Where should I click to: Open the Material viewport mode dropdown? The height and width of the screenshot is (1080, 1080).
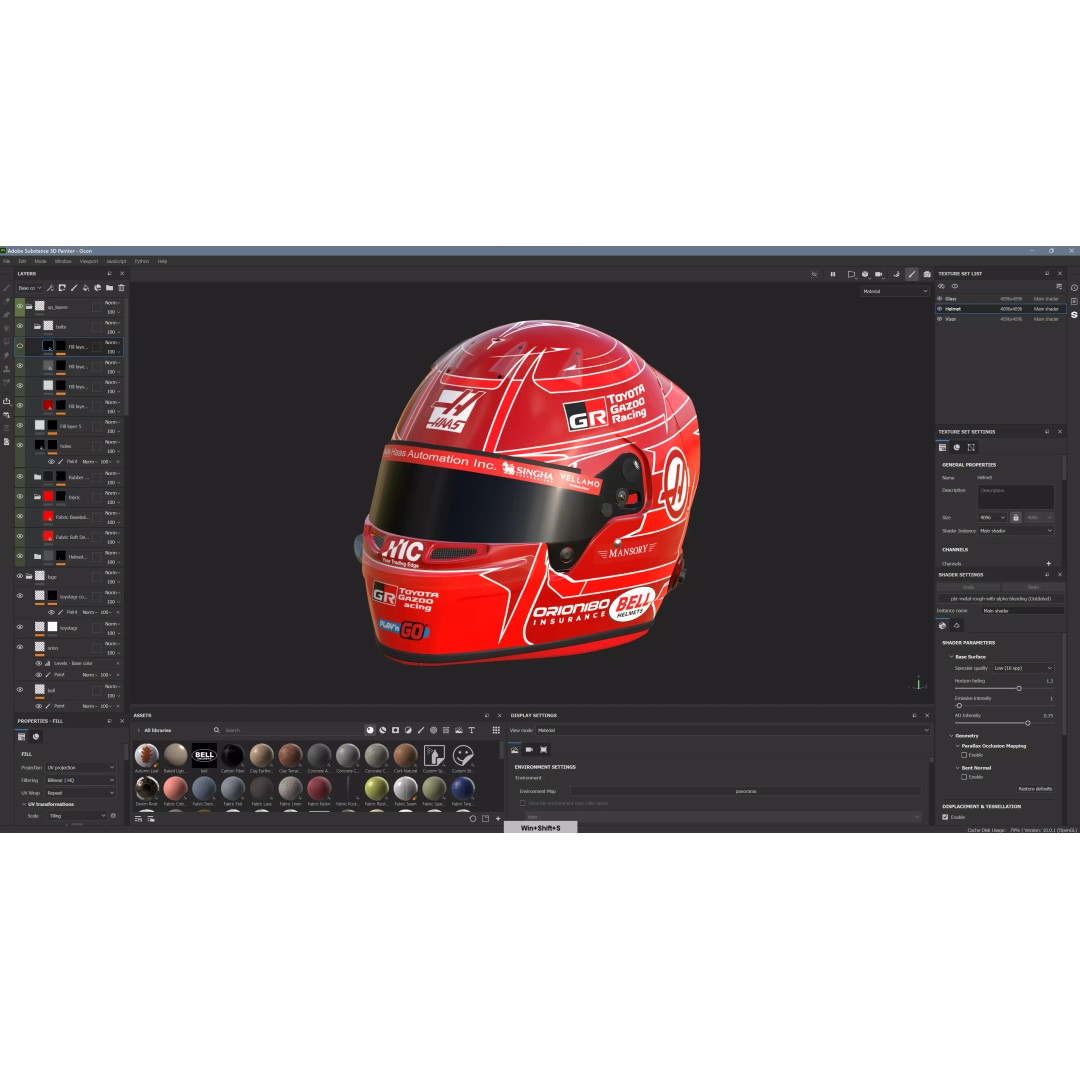pos(895,291)
